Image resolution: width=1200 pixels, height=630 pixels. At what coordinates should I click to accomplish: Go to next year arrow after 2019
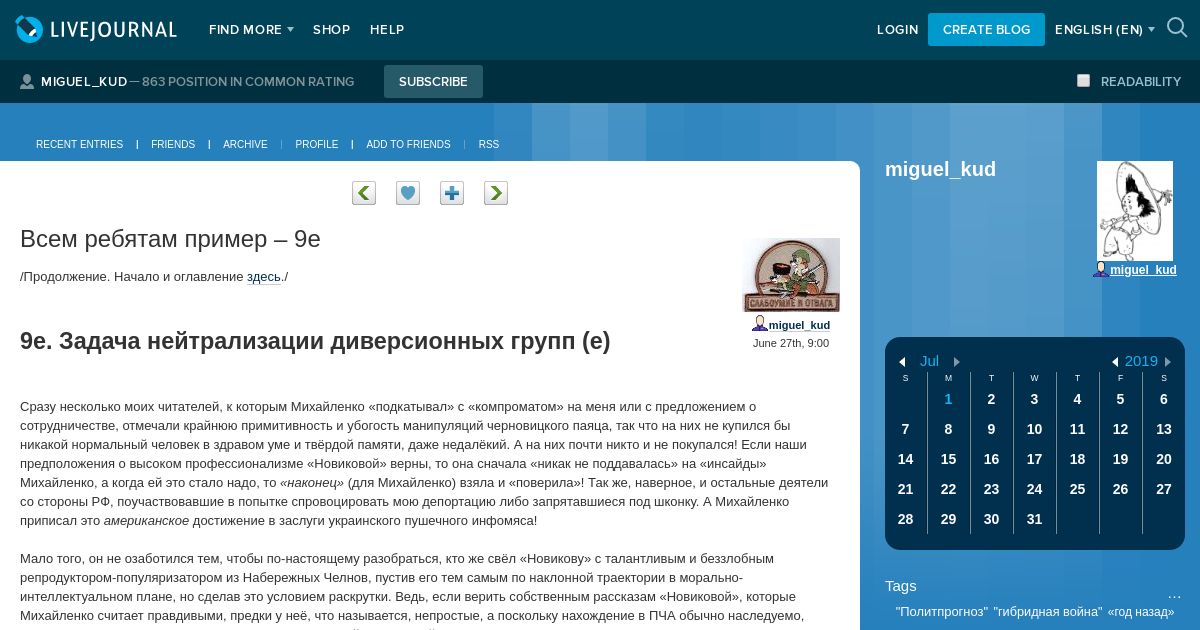click(x=1168, y=362)
